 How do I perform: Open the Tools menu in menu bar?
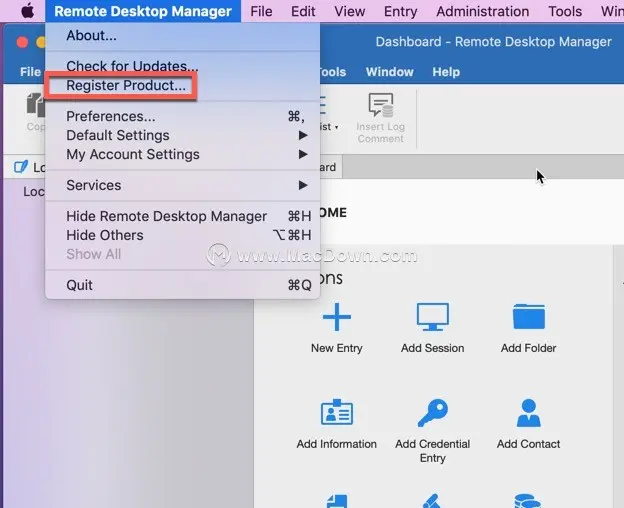[565, 11]
